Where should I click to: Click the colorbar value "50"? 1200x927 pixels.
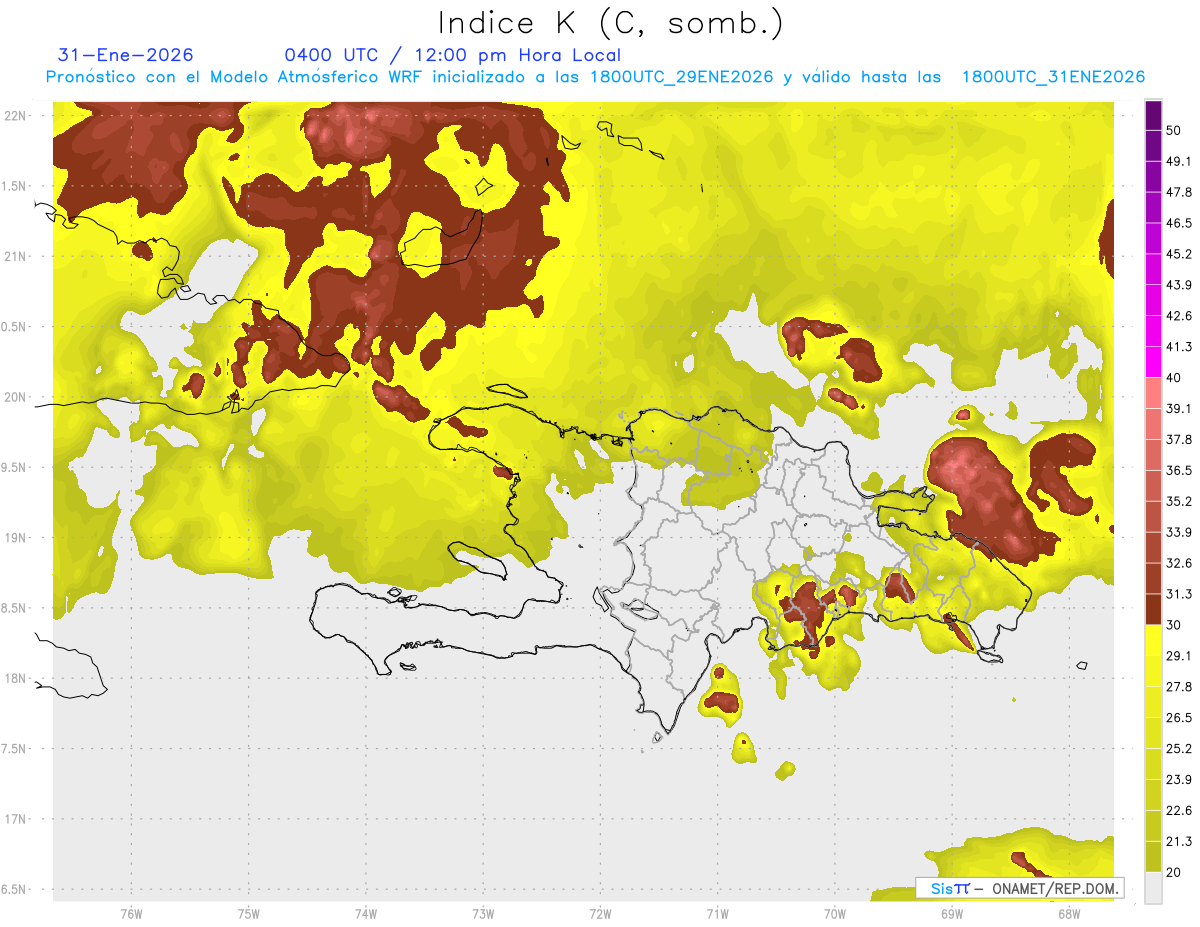coord(1174,131)
